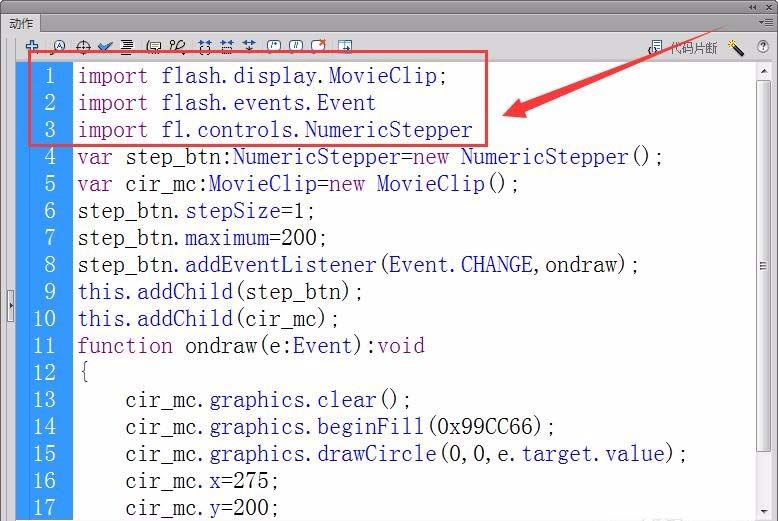Click 'import fl.controls.NumericStepper' line
The height and width of the screenshot is (521, 778).
275,130
